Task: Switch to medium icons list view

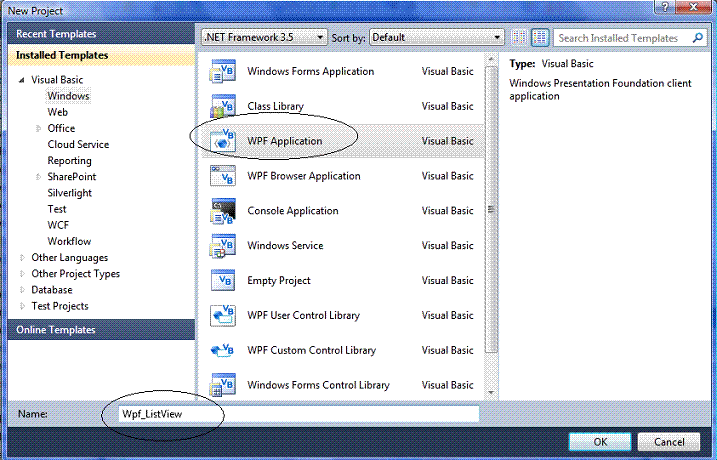Action: pos(540,37)
